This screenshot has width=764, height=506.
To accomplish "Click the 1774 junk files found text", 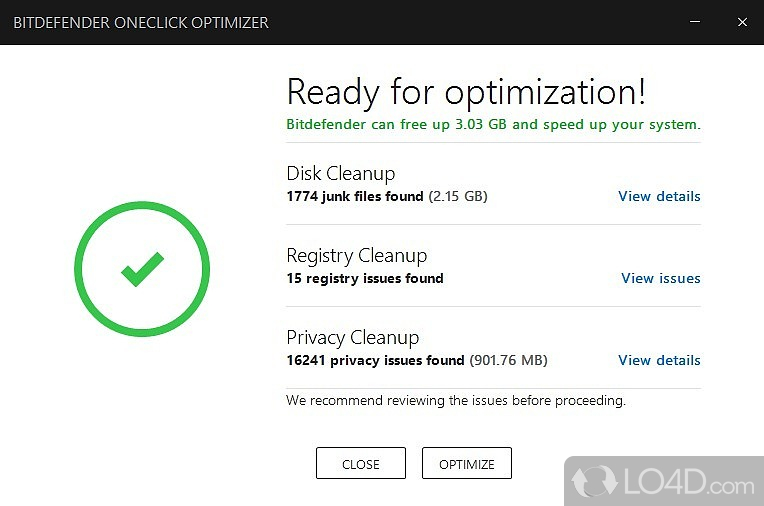I will pyautogui.click(x=355, y=196).
